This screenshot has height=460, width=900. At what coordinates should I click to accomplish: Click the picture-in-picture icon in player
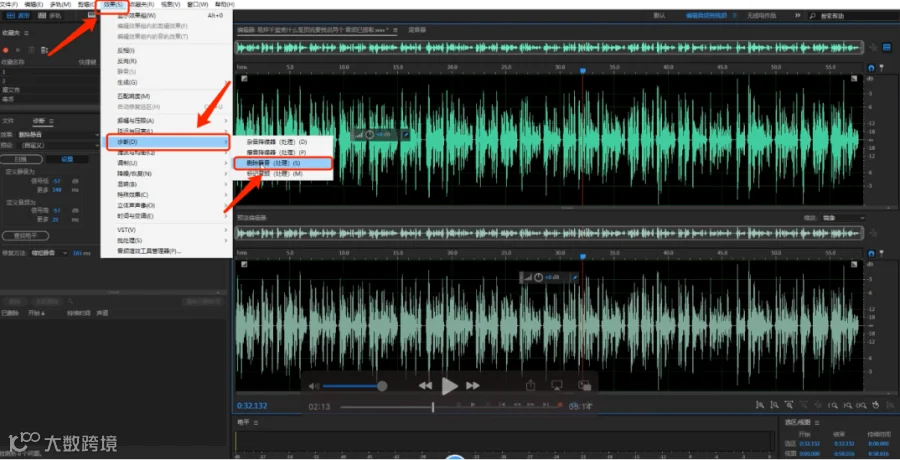584,386
